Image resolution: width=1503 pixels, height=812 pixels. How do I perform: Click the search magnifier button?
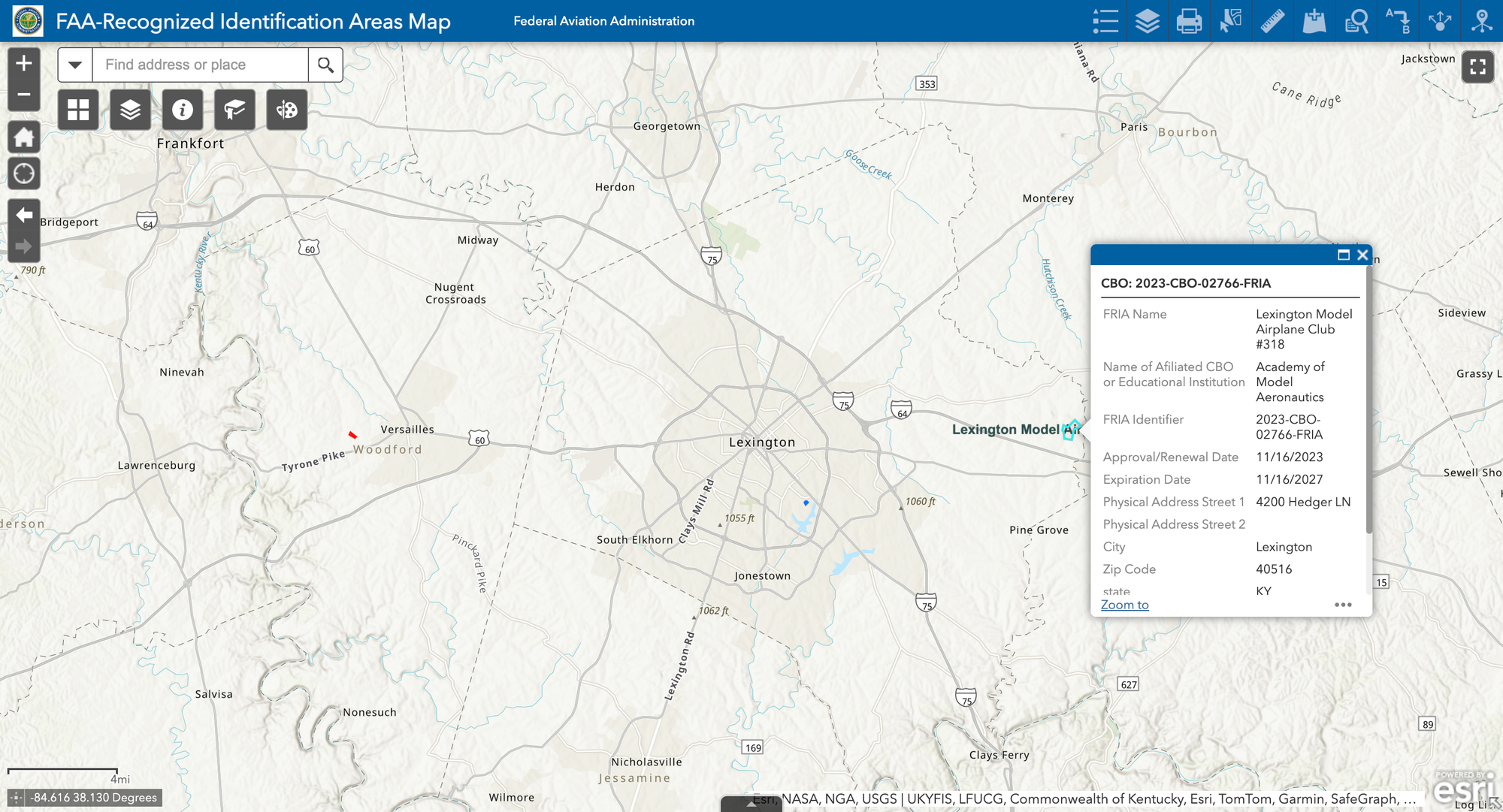click(x=325, y=65)
